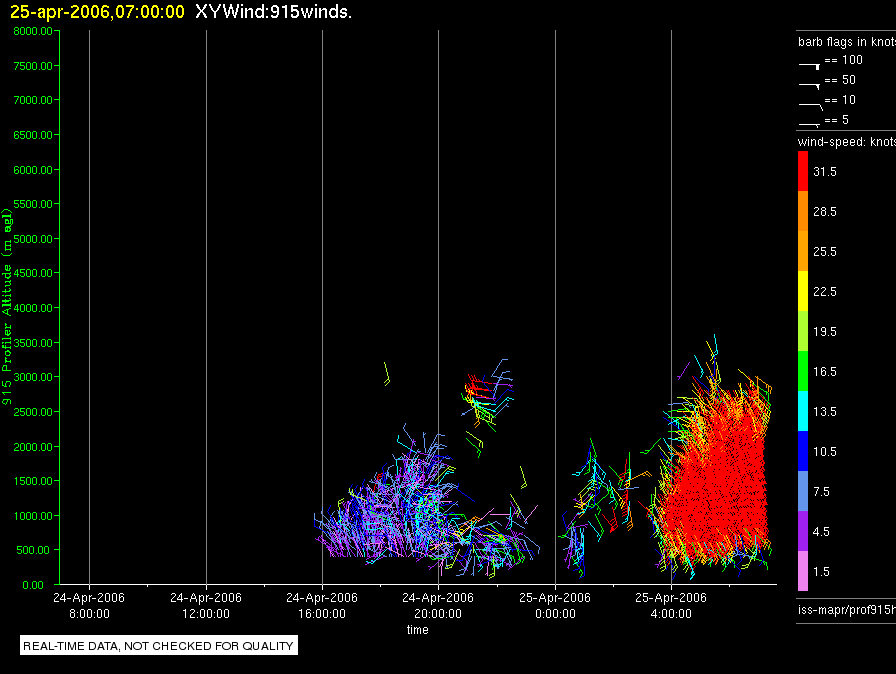896x674 pixels.
Task: Click the 3500.00 altitude tick label
Action: 33,343
